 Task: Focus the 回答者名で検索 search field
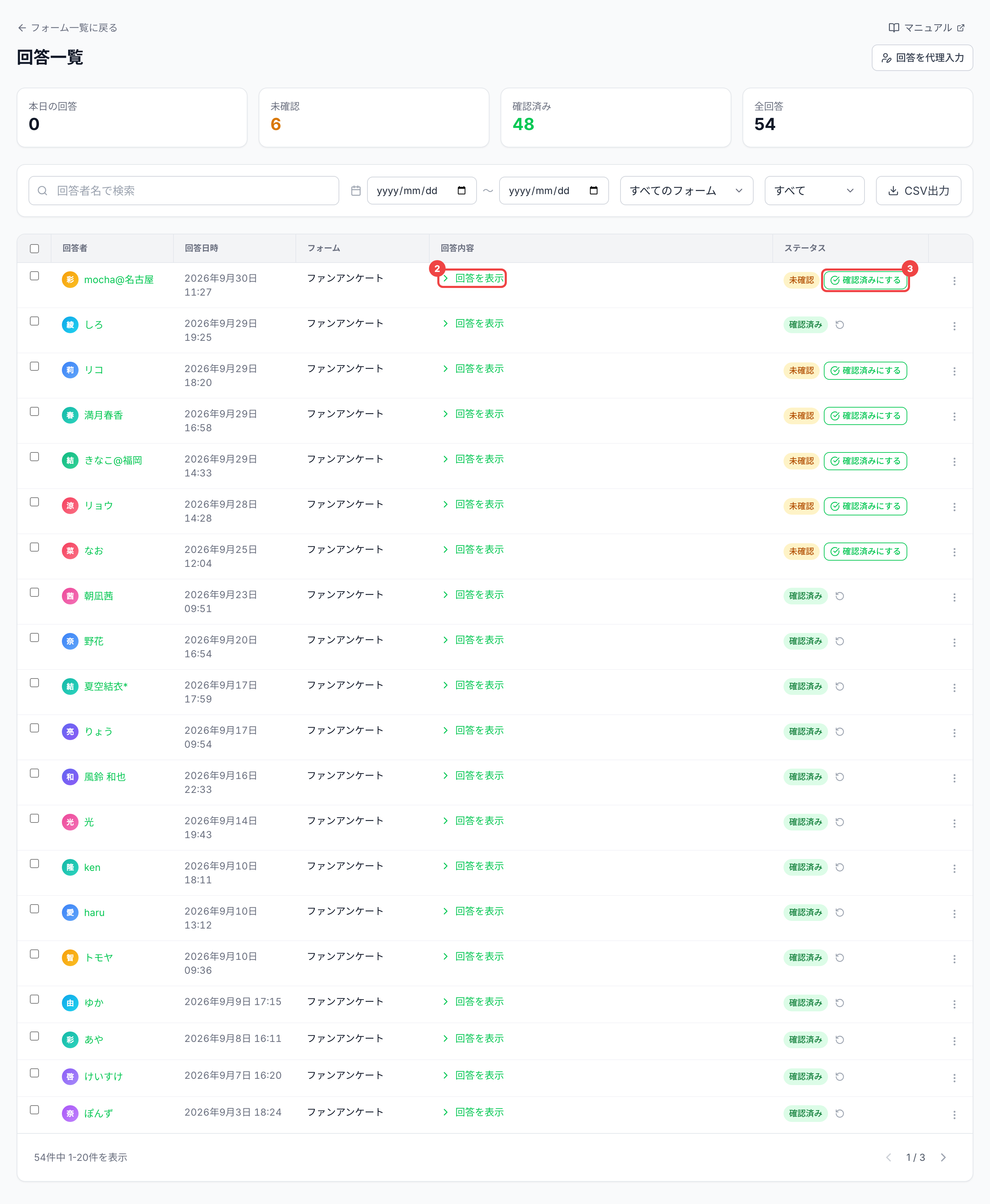tap(184, 191)
